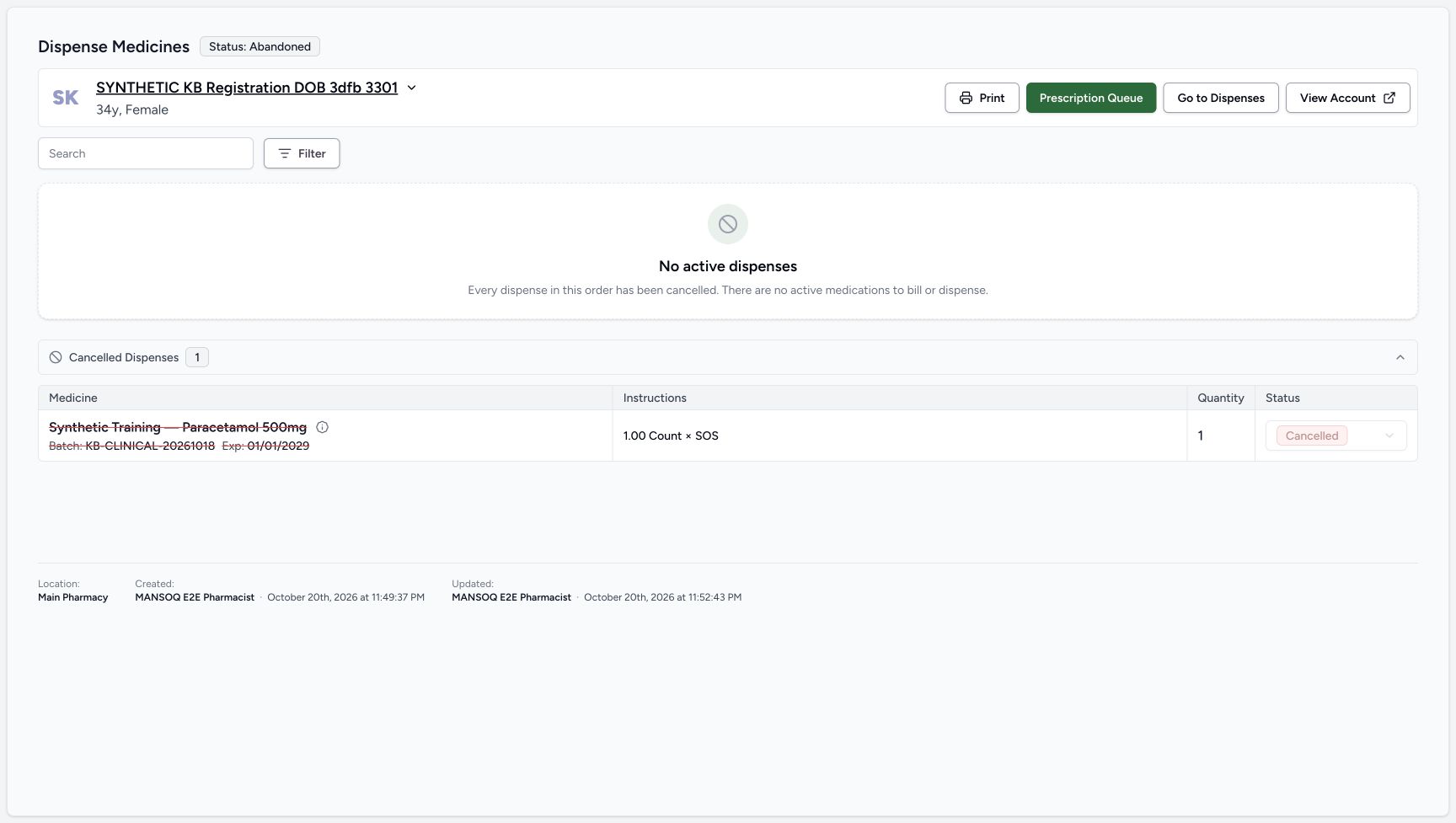Screen dimensions: 1456x823
Task: Select the Synthetic Training Paracetamol 500mg text
Action: coord(178,427)
